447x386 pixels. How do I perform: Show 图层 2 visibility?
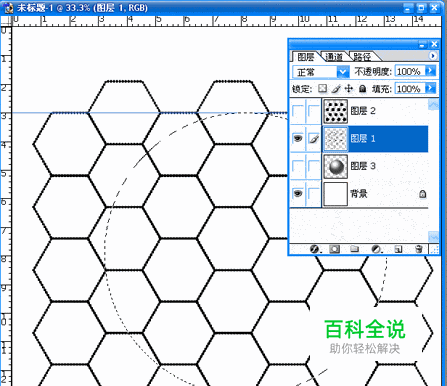tap(298, 111)
